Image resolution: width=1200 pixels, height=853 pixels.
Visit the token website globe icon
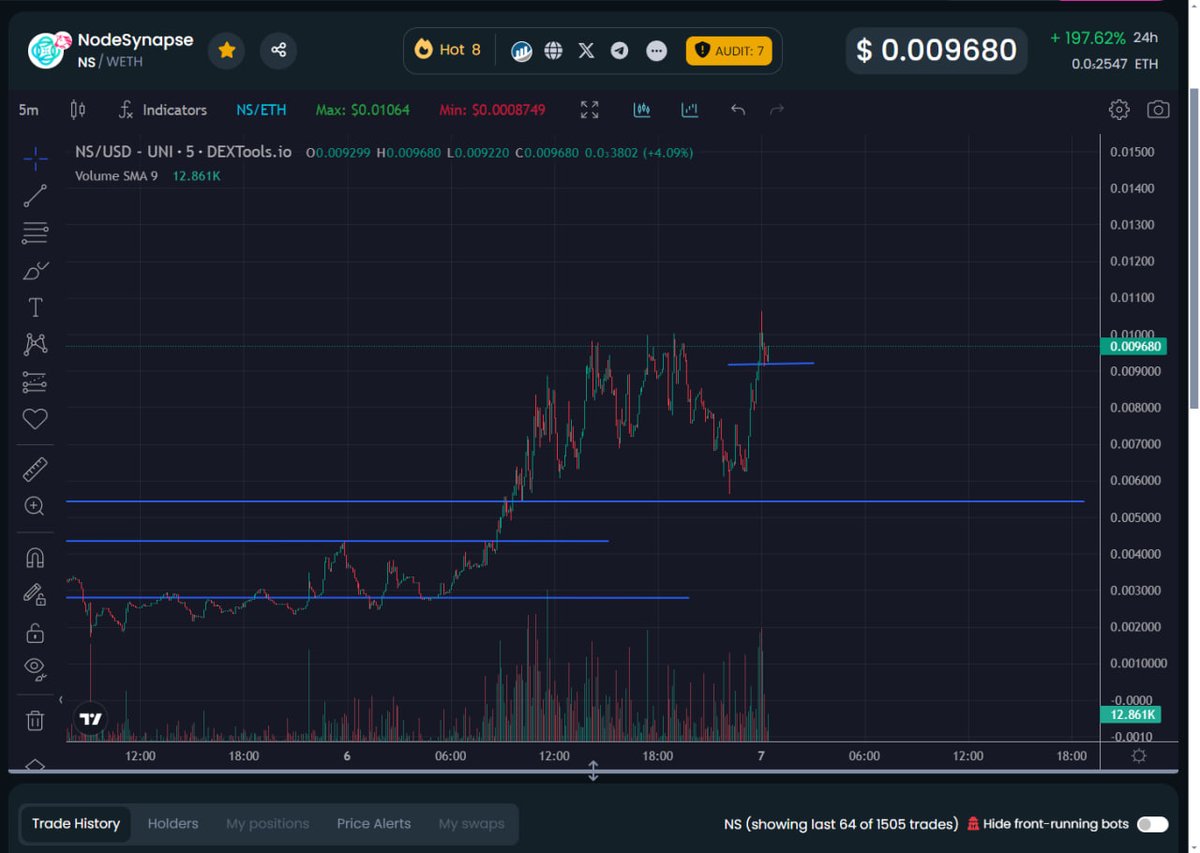click(553, 50)
